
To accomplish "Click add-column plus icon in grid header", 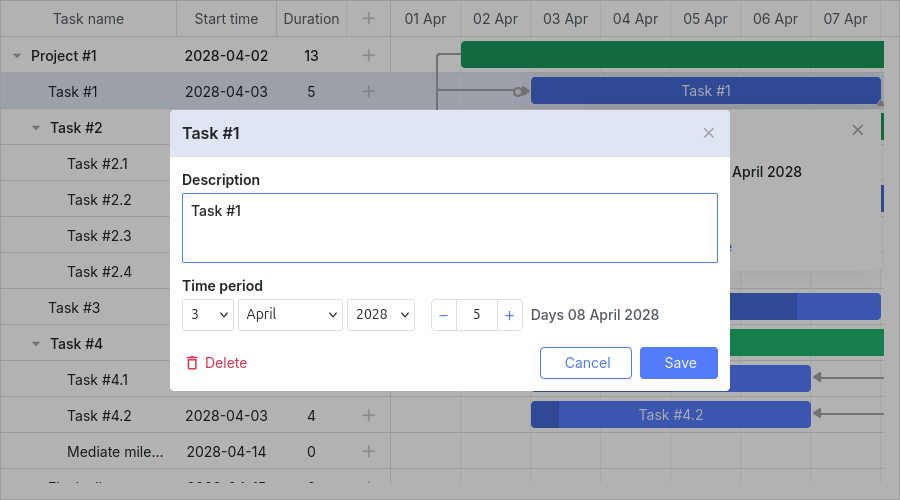I will pyautogui.click(x=368, y=19).
